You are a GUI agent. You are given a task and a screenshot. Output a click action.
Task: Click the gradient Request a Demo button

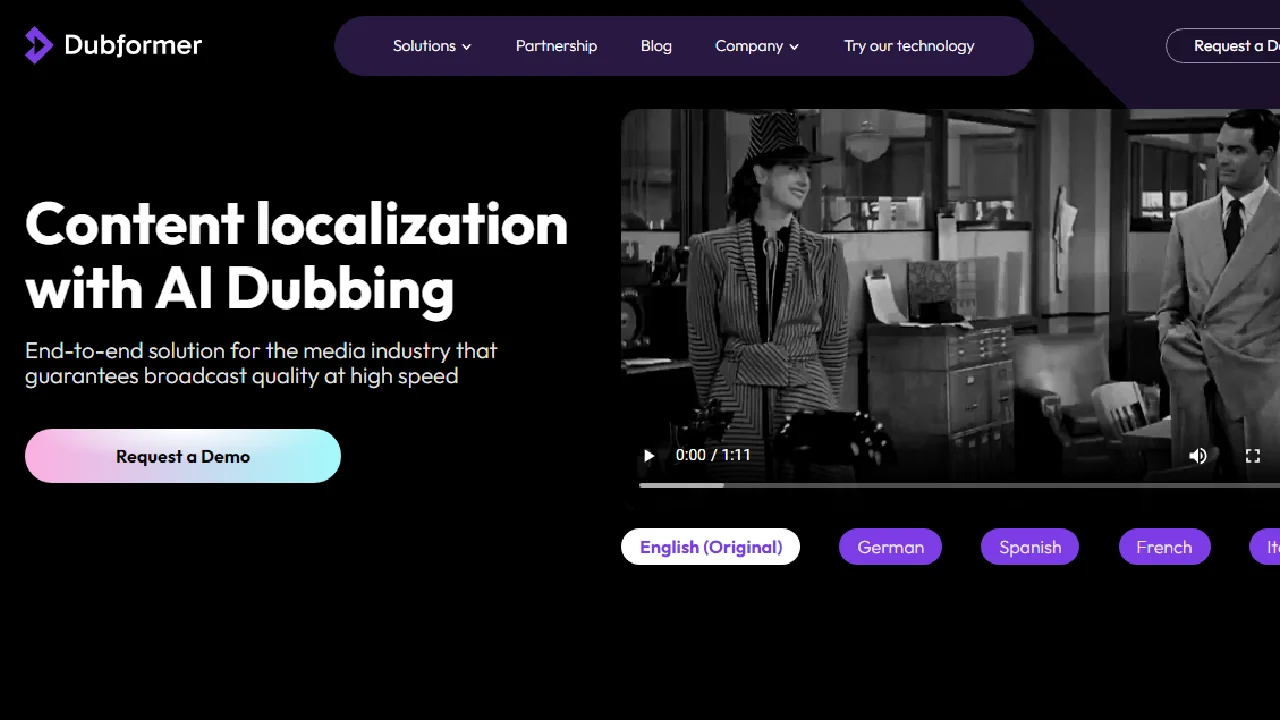183,456
